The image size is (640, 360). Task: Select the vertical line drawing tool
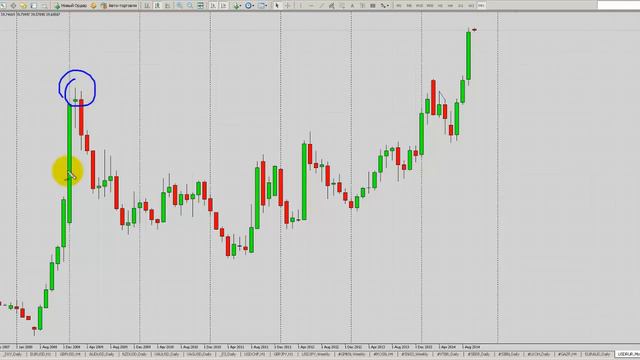(x=300, y=6)
